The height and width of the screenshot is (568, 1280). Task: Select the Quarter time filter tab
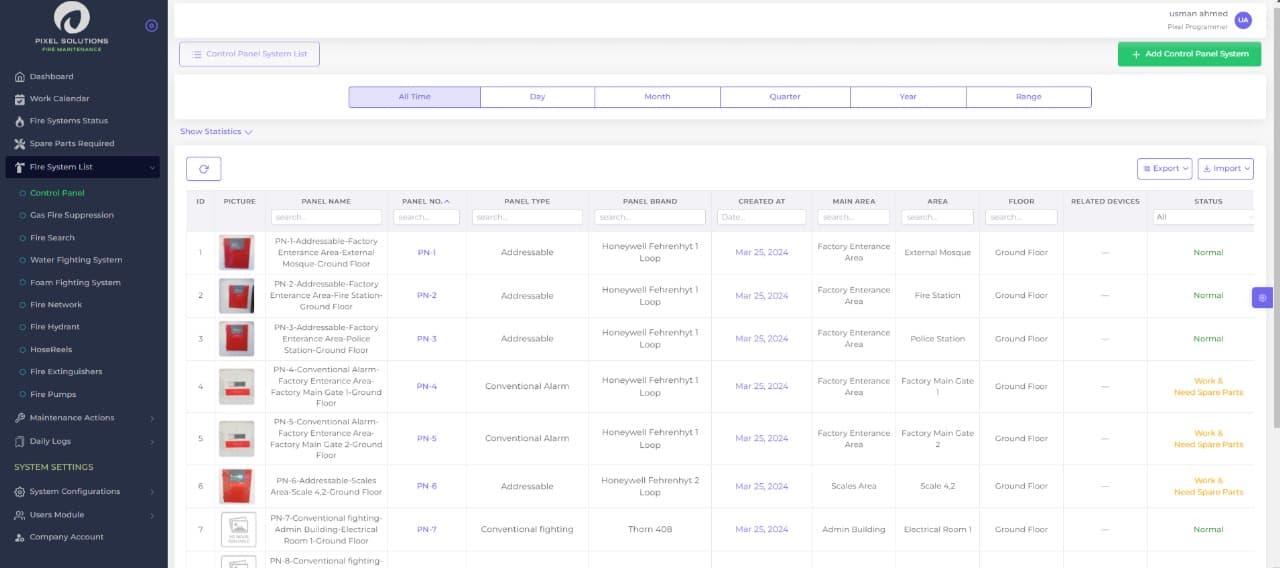(x=784, y=97)
